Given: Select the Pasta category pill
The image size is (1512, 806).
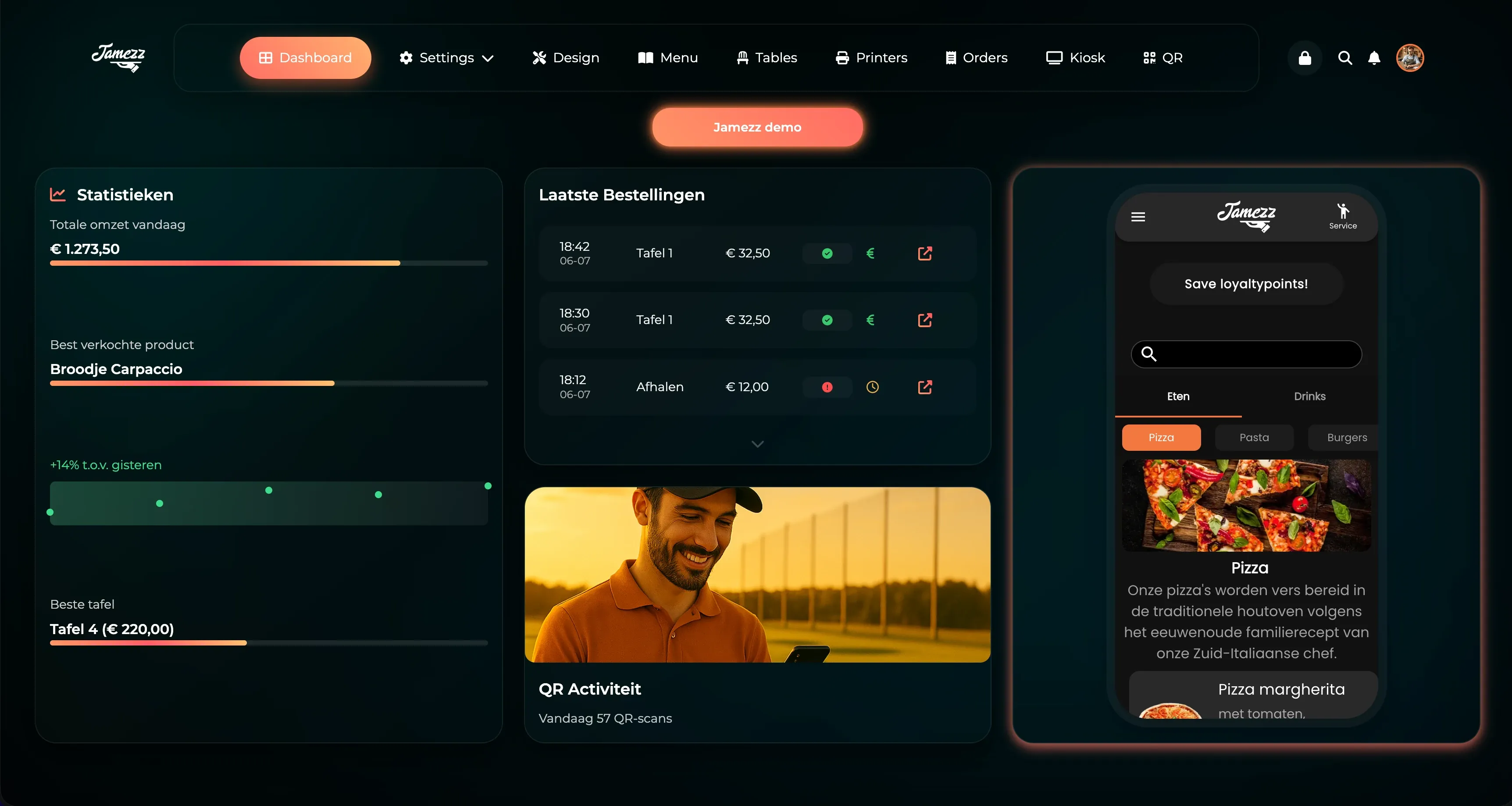Looking at the screenshot, I should pos(1254,437).
